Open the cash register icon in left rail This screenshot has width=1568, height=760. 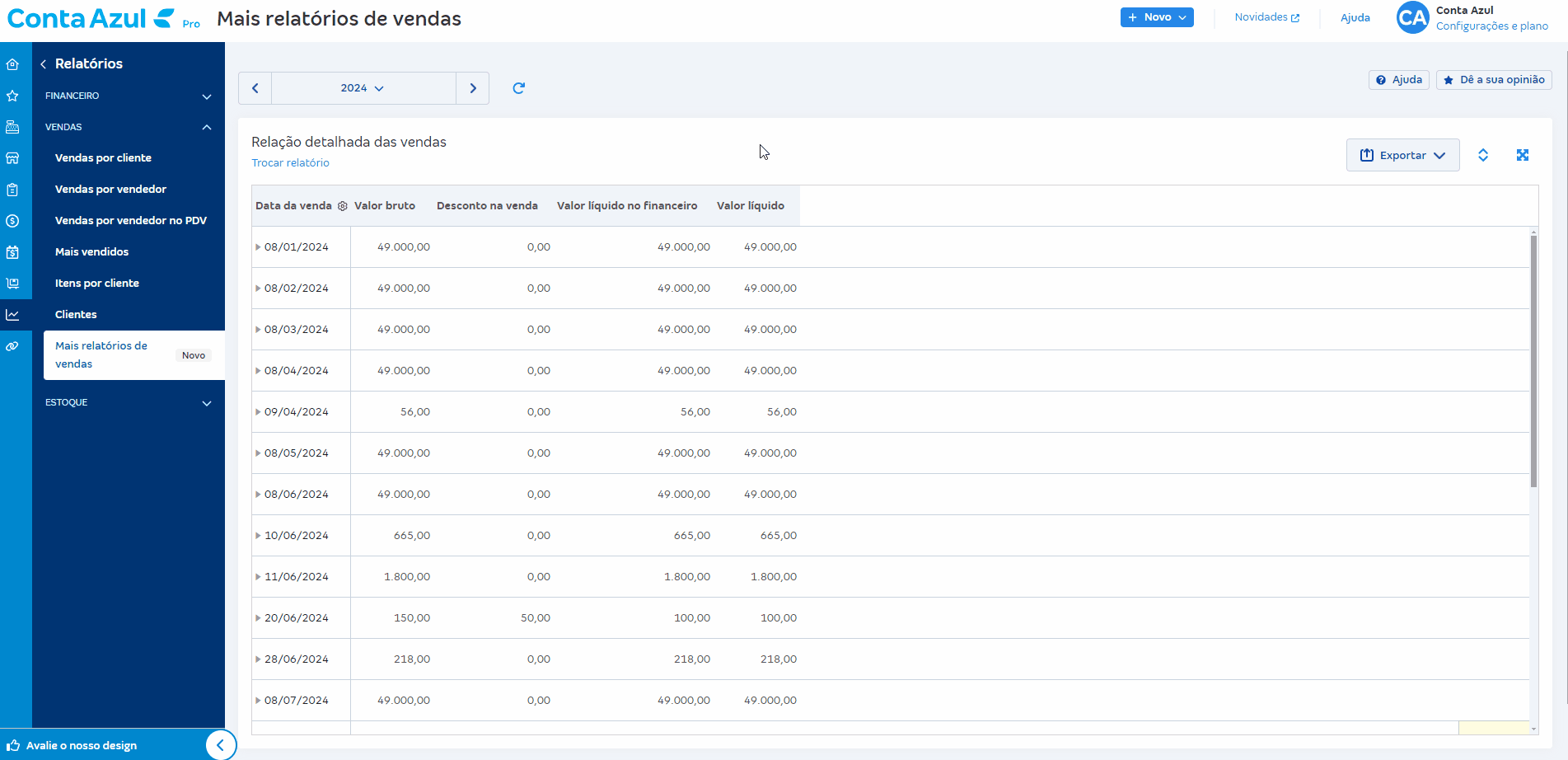tap(12, 127)
